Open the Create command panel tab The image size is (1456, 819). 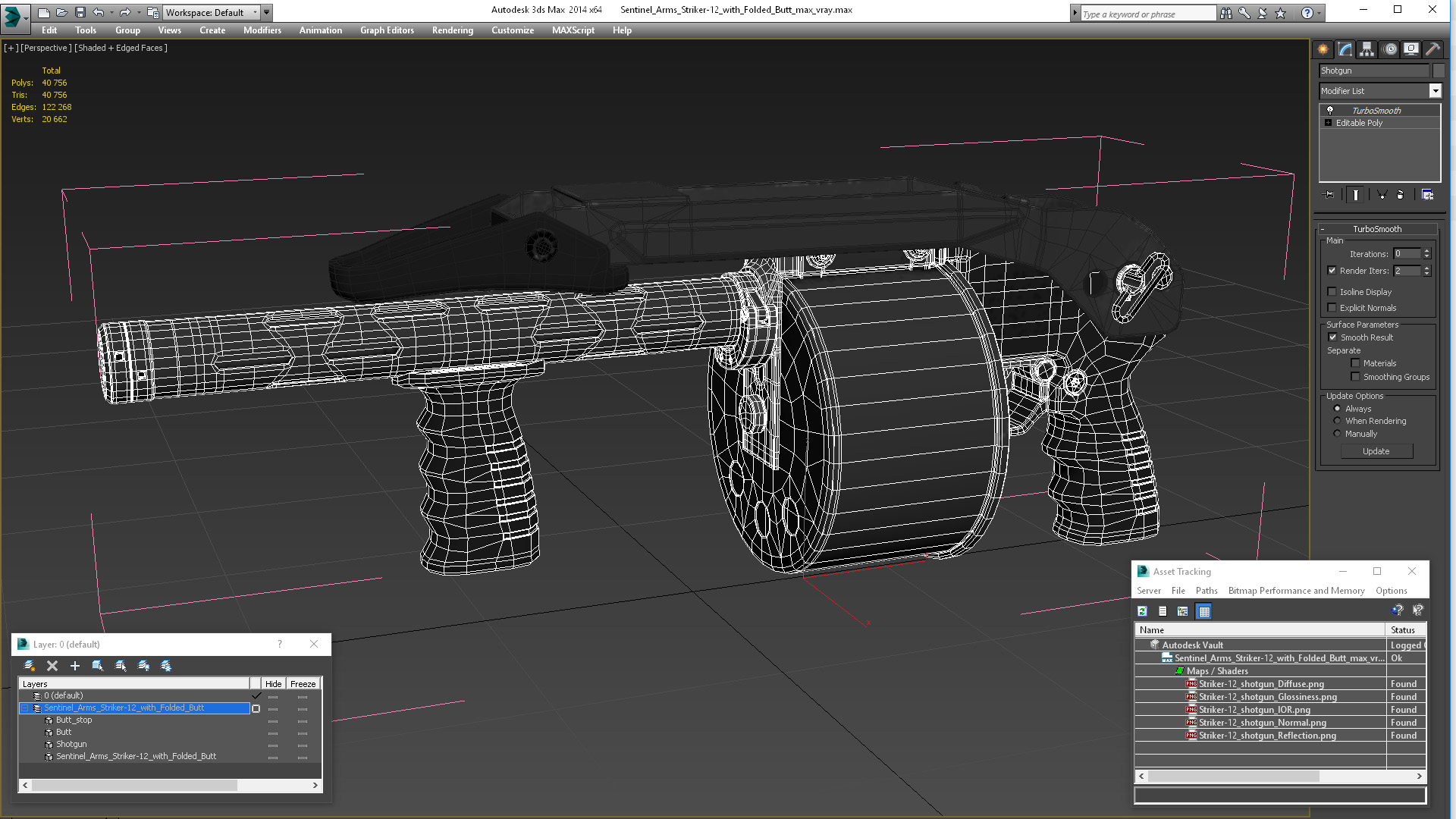(1323, 49)
